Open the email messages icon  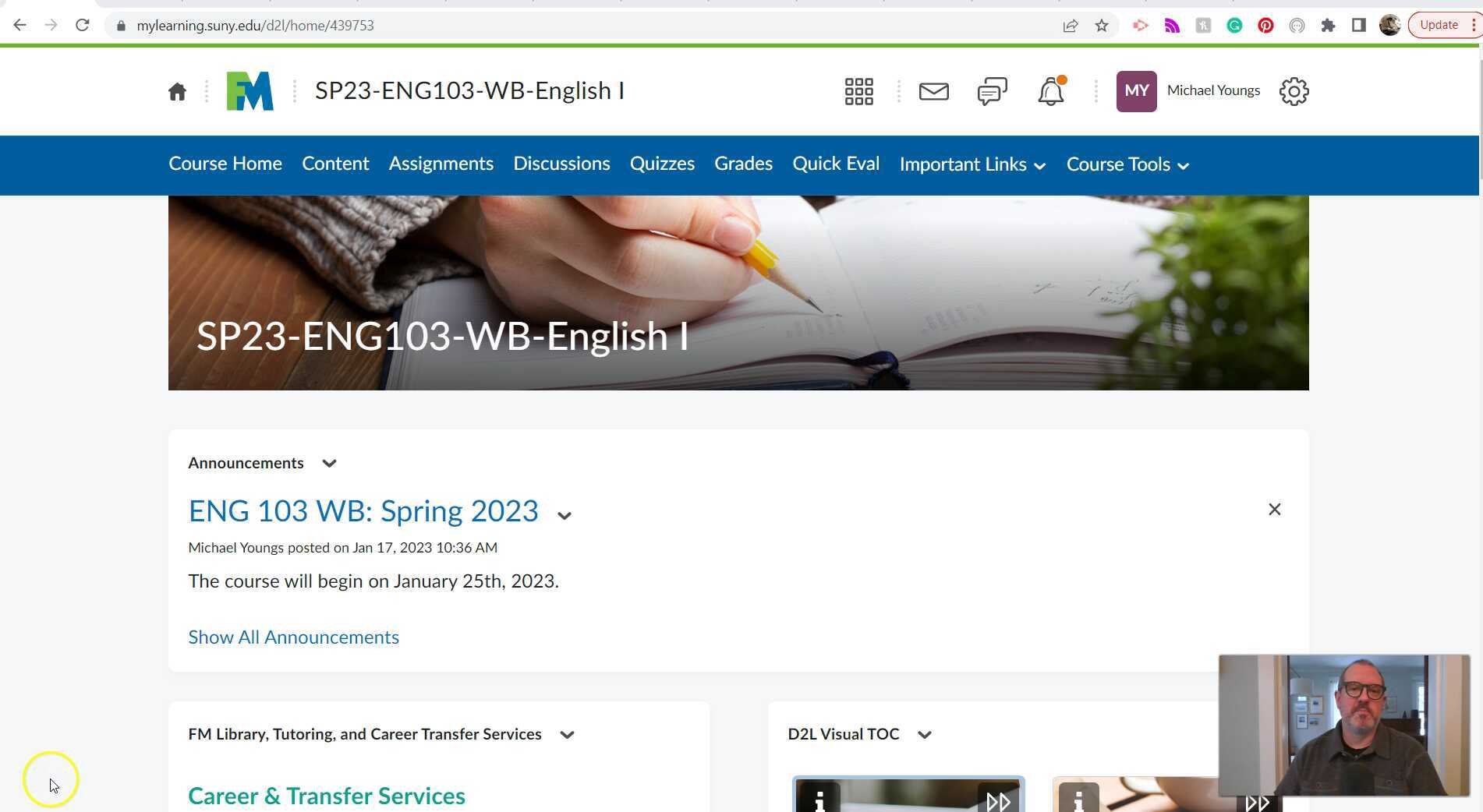[x=933, y=91]
